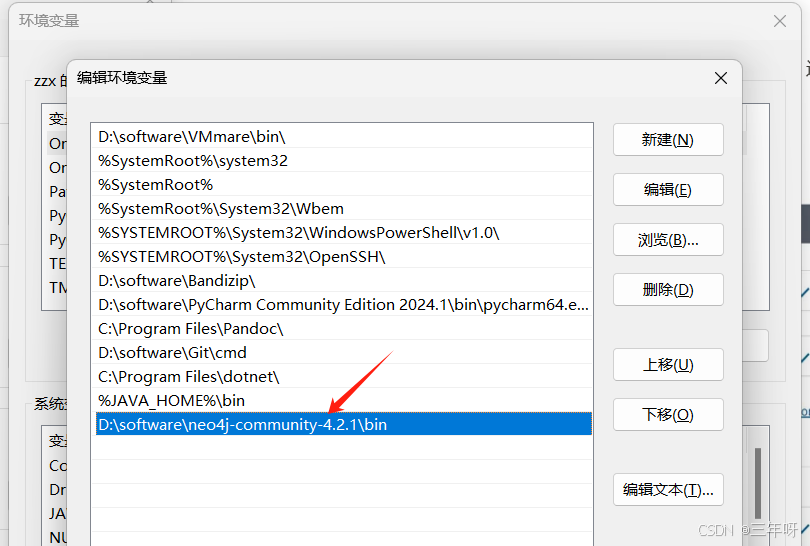Select the PyCharm Community Edition path entry

point(344,304)
